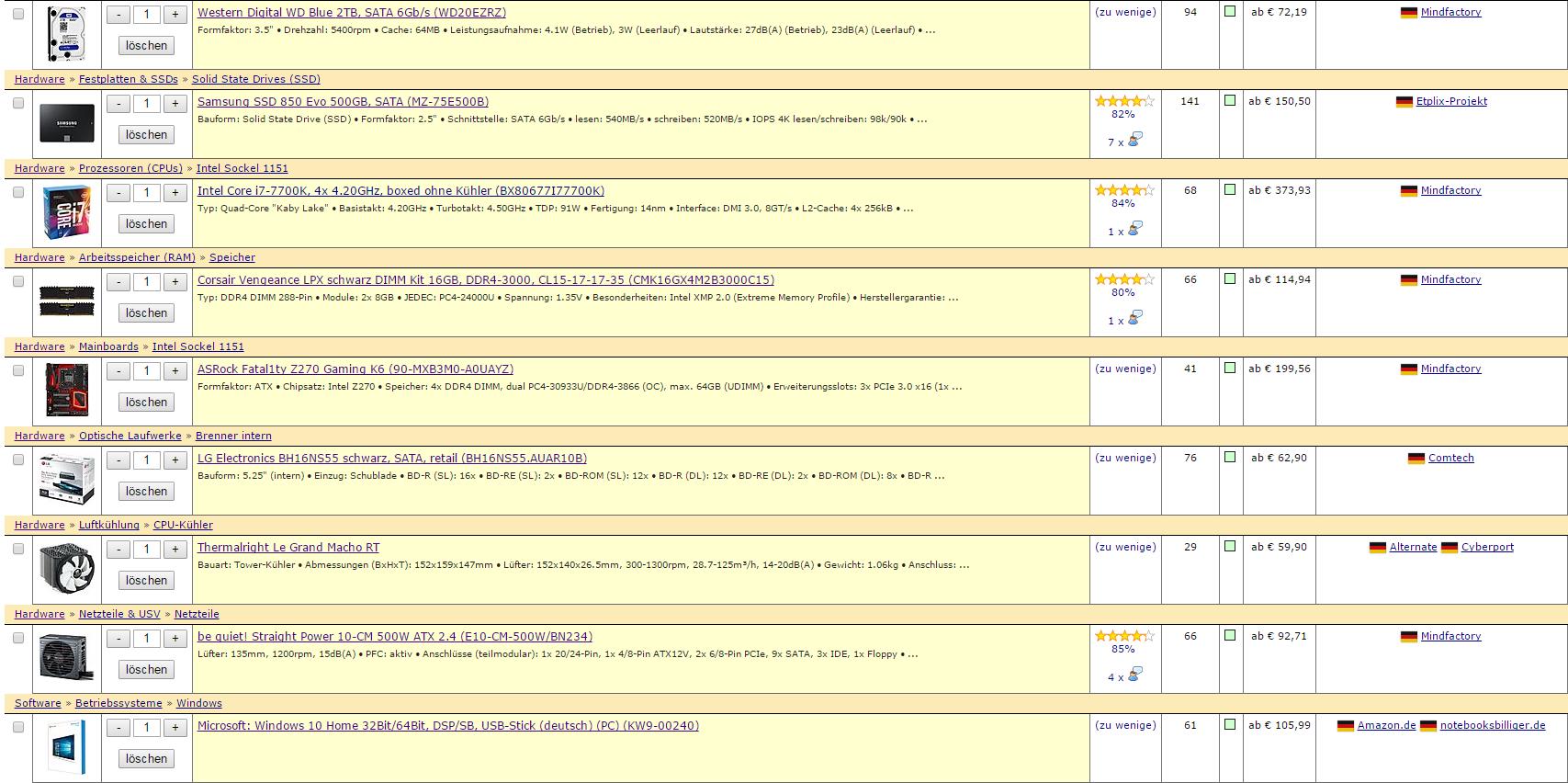
Task: Click availability square in the Samsung SSD row
Action: [1230, 101]
